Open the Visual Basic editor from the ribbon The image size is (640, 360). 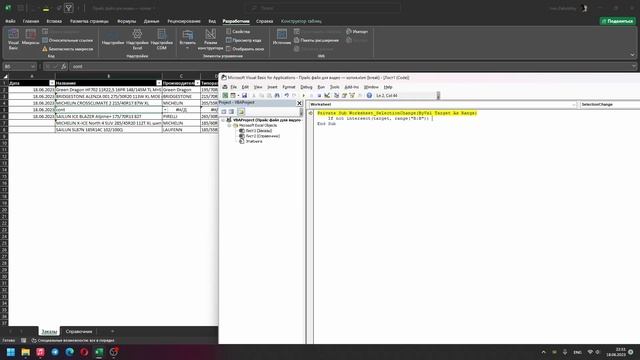point(13,39)
